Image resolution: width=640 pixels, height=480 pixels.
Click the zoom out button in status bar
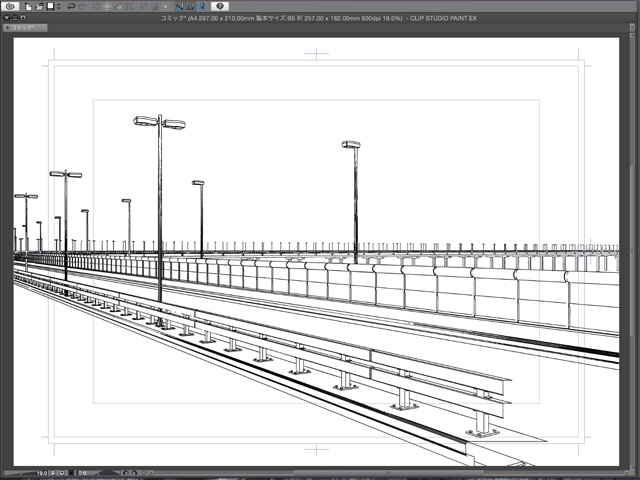click(x=53, y=473)
